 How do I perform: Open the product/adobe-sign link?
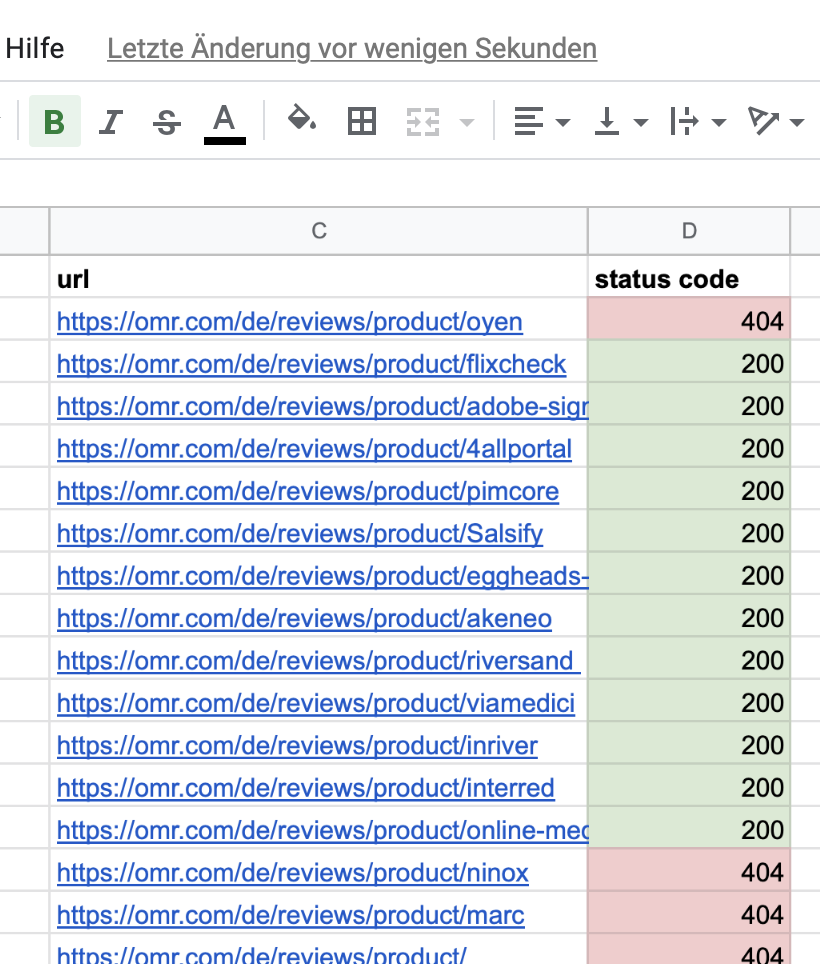click(323, 406)
